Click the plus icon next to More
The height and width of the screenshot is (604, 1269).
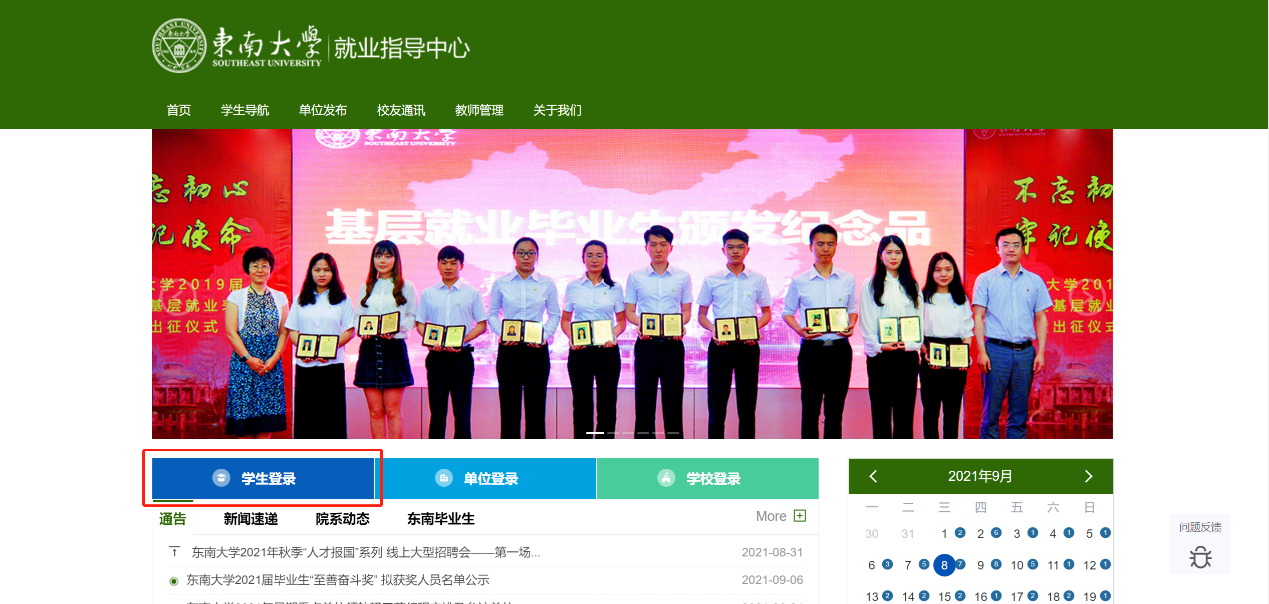click(800, 516)
